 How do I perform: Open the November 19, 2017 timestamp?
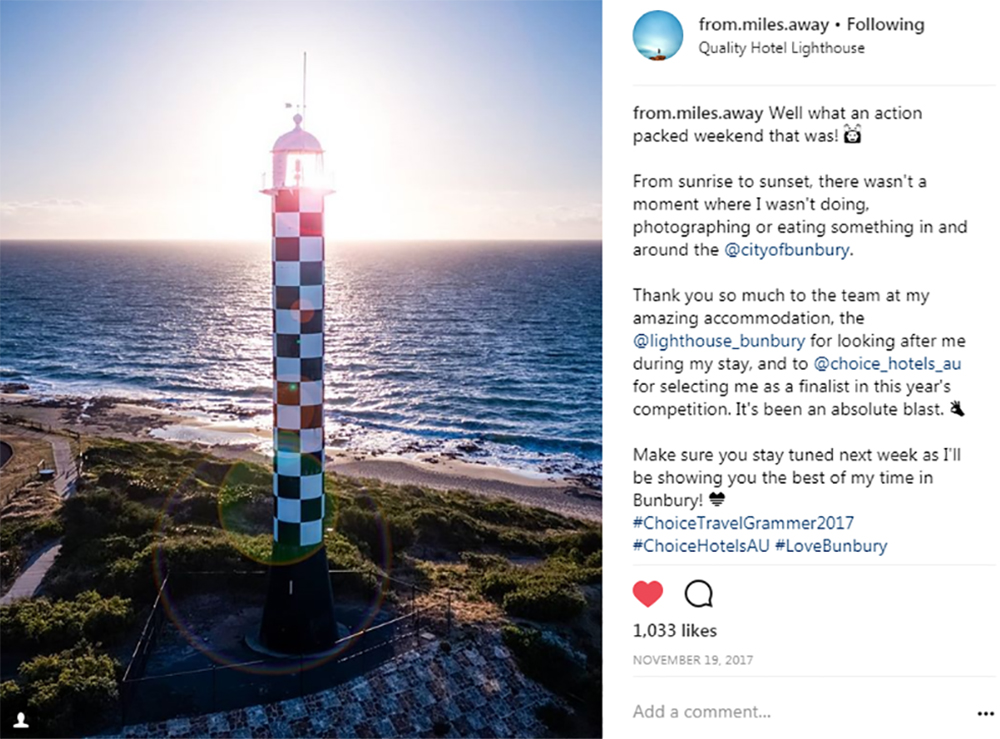693,660
